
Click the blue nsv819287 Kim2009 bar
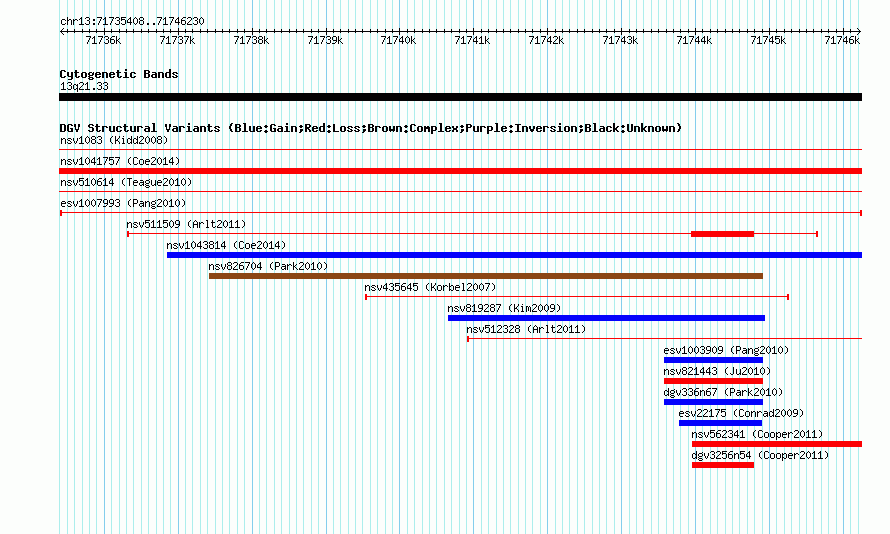click(x=606, y=318)
